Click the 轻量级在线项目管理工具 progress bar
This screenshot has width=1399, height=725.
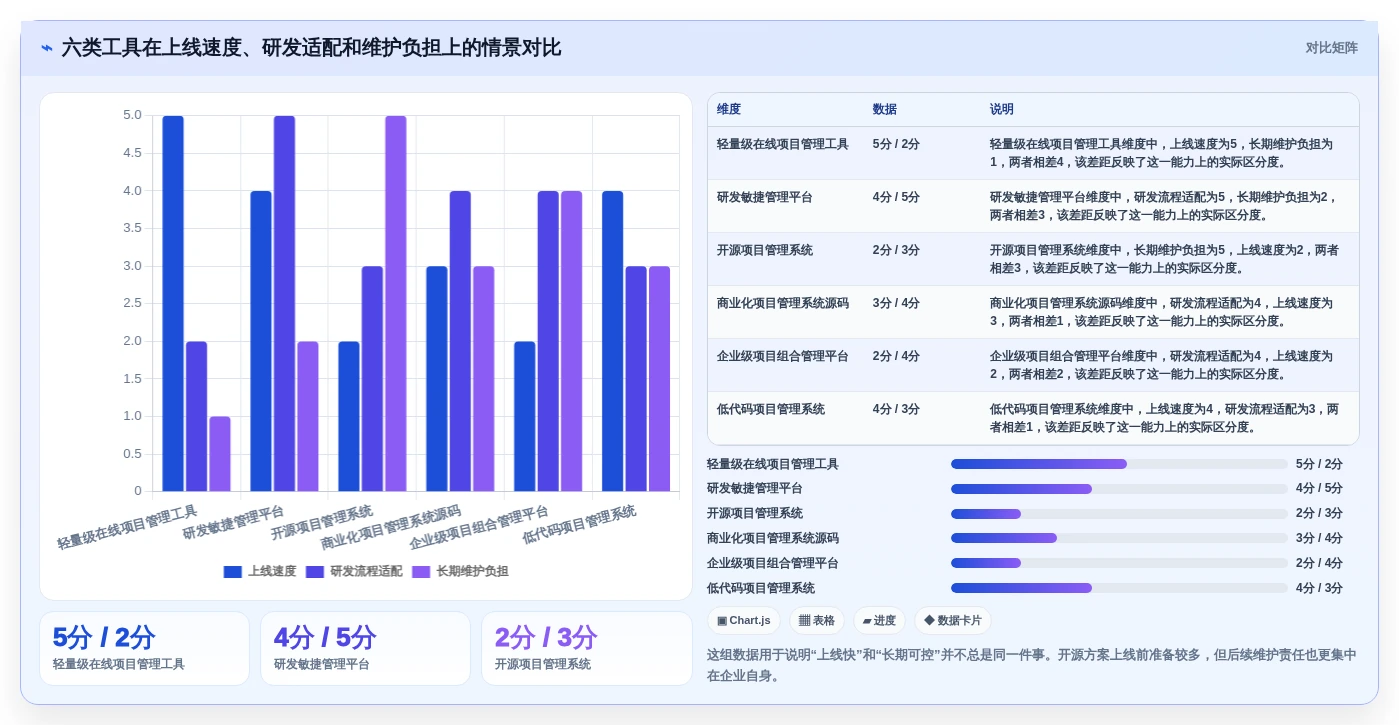click(1119, 464)
